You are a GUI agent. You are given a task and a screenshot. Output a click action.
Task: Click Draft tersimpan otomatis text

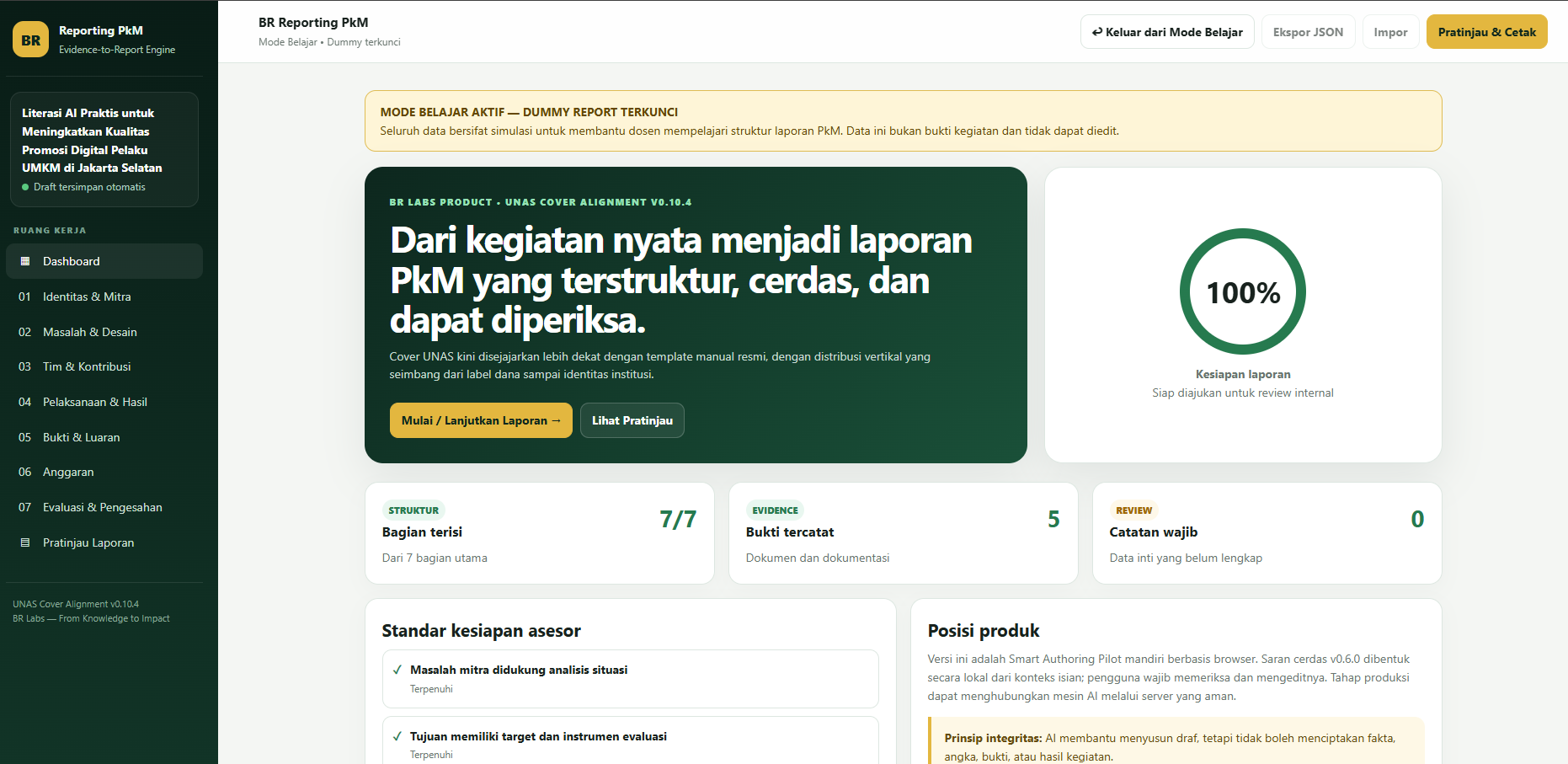[89, 187]
